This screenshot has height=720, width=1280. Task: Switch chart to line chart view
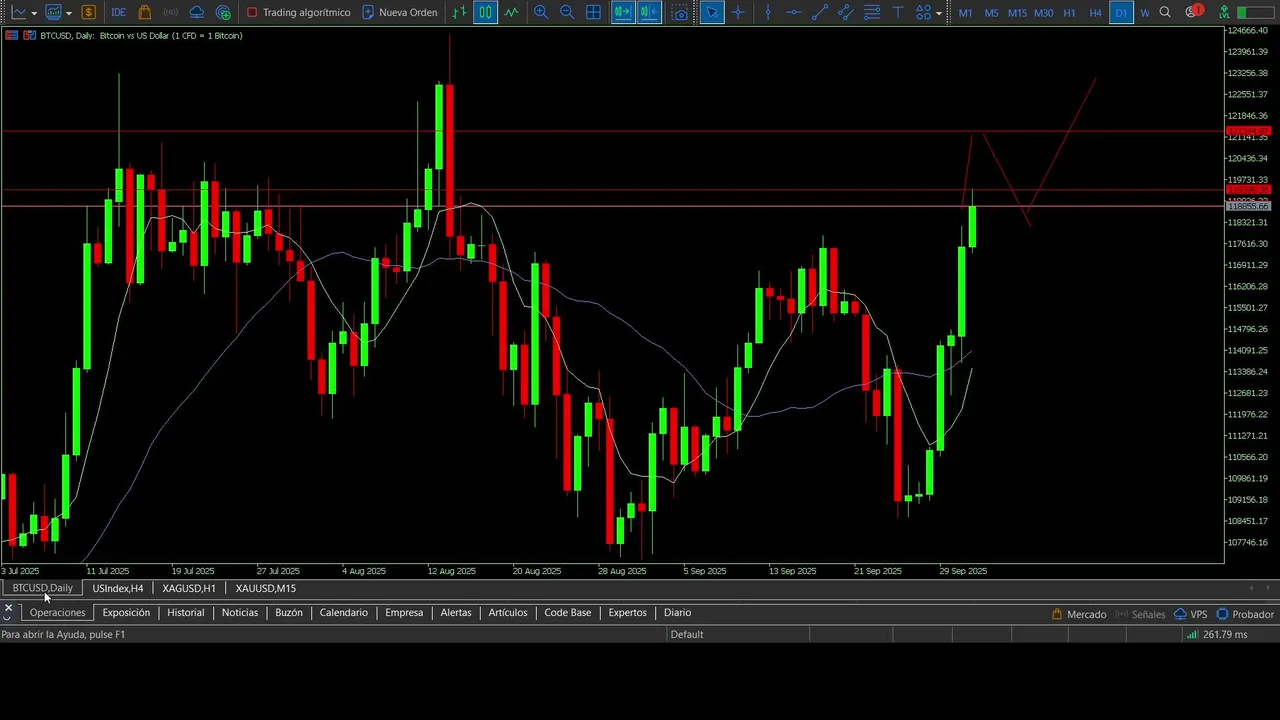[511, 12]
